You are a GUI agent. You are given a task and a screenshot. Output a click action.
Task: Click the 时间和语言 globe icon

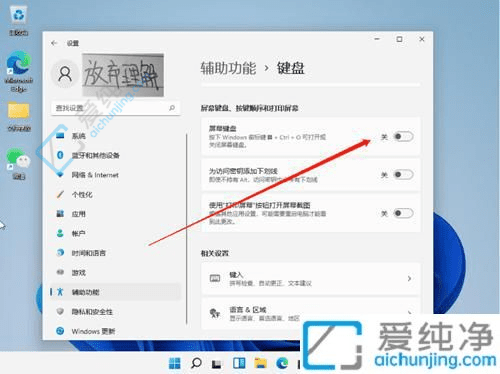(60, 253)
